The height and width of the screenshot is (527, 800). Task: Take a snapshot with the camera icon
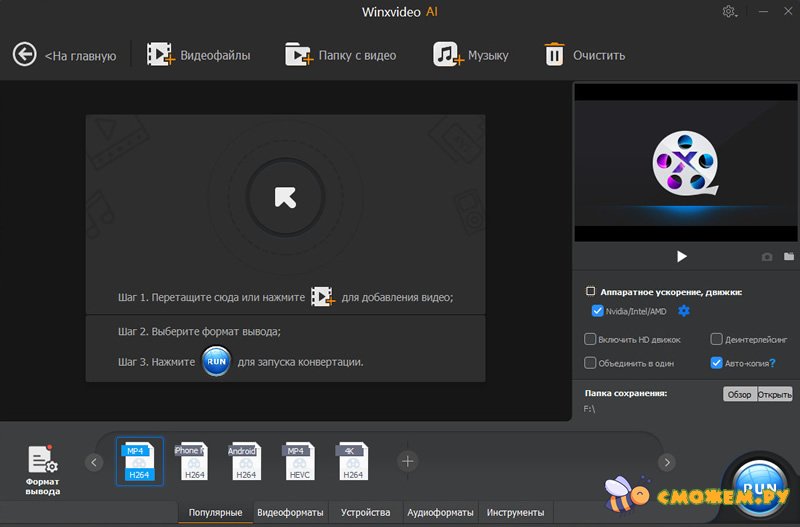[767, 257]
